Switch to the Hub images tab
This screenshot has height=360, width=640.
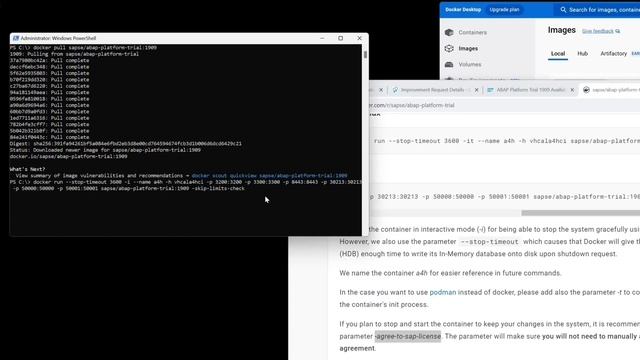point(582,53)
